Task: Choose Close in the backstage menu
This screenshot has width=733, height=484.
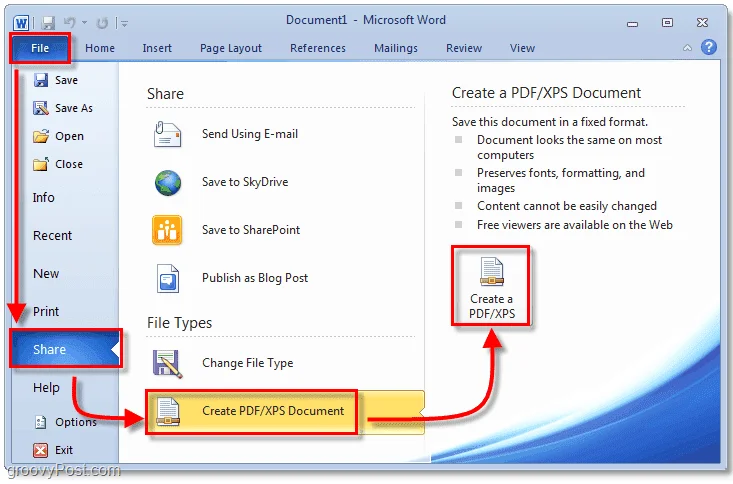Action: (69, 164)
